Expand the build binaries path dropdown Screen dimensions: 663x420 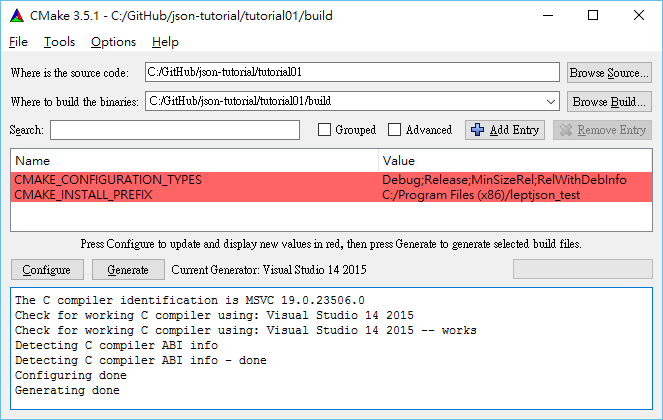pos(550,101)
